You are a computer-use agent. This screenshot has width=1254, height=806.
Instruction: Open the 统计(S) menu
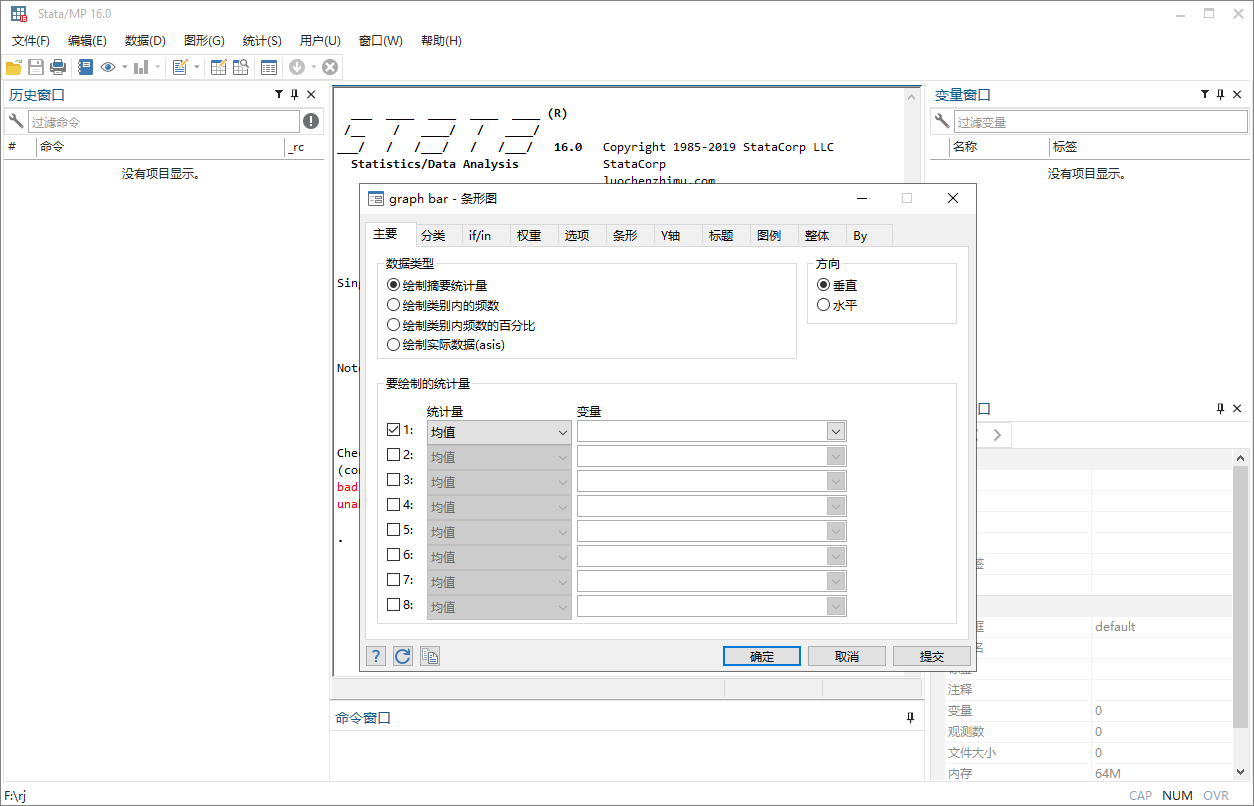261,41
